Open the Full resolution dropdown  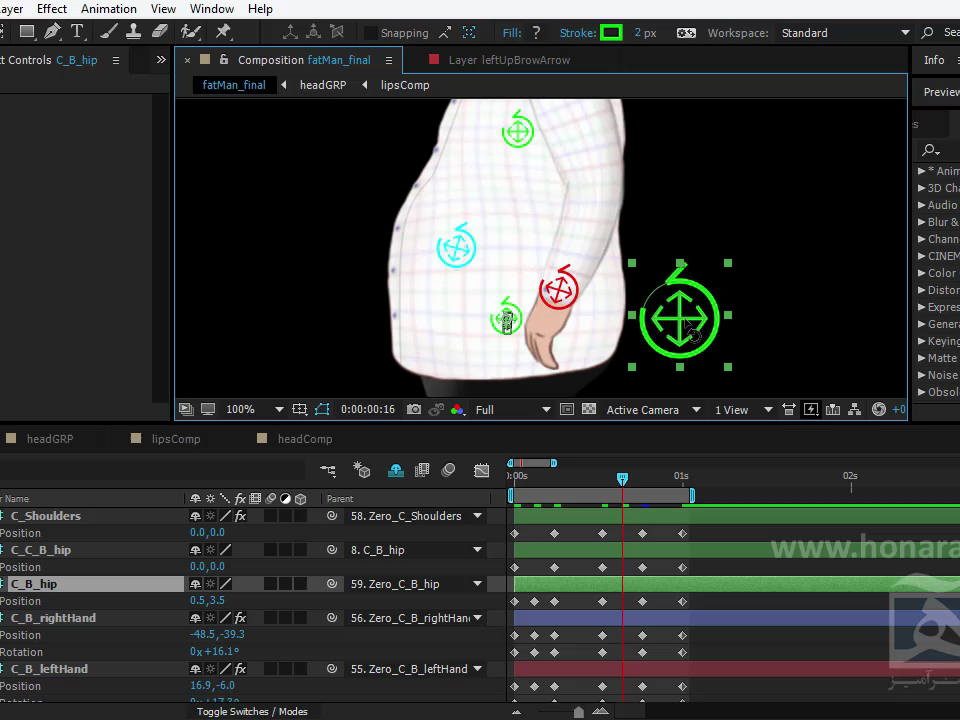point(512,410)
